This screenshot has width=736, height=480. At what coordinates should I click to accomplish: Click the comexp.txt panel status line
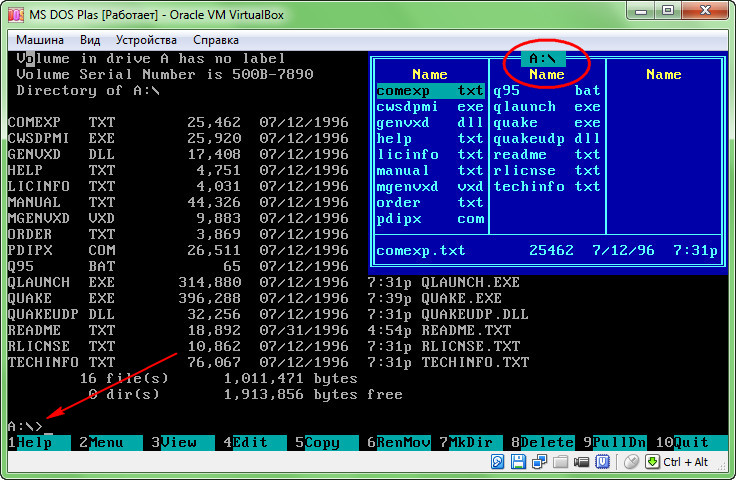[x=547, y=251]
